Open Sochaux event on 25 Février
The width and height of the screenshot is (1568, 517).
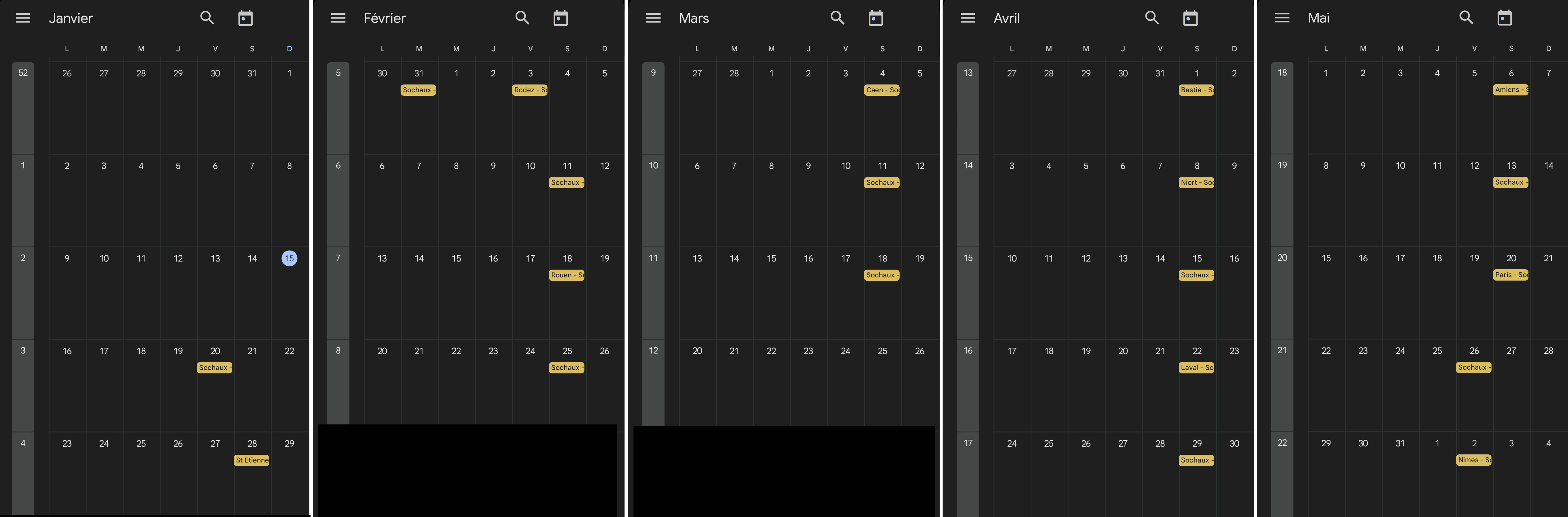pyautogui.click(x=567, y=367)
